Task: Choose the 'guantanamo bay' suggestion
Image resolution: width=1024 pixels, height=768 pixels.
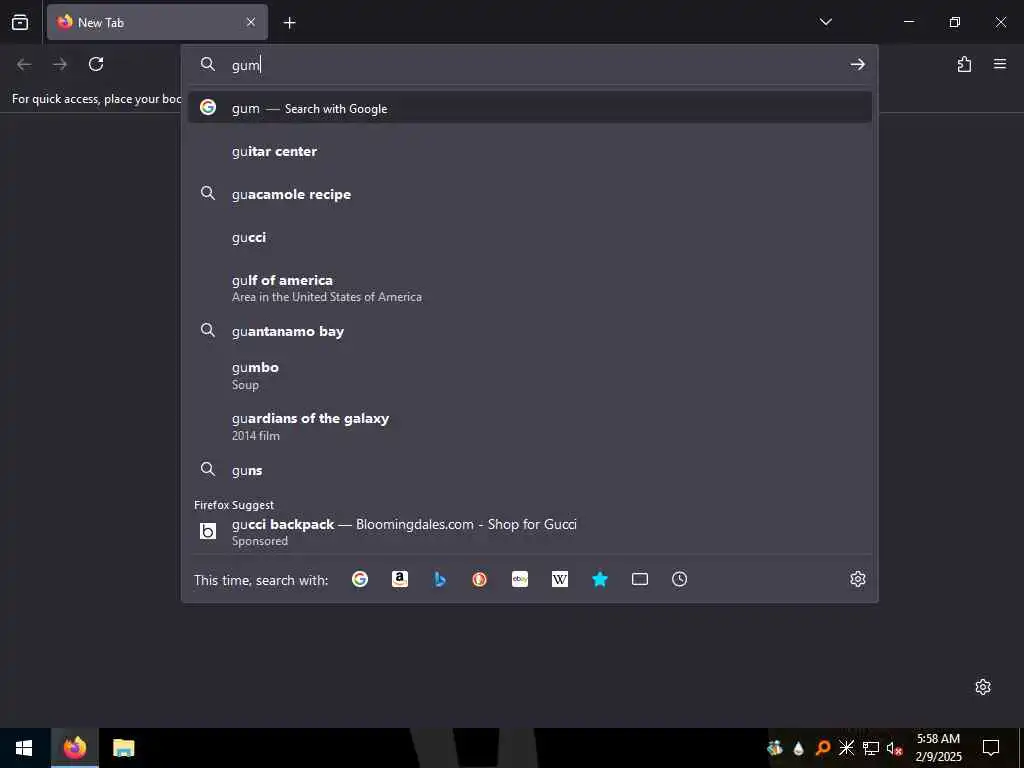Action: [530, 331]
